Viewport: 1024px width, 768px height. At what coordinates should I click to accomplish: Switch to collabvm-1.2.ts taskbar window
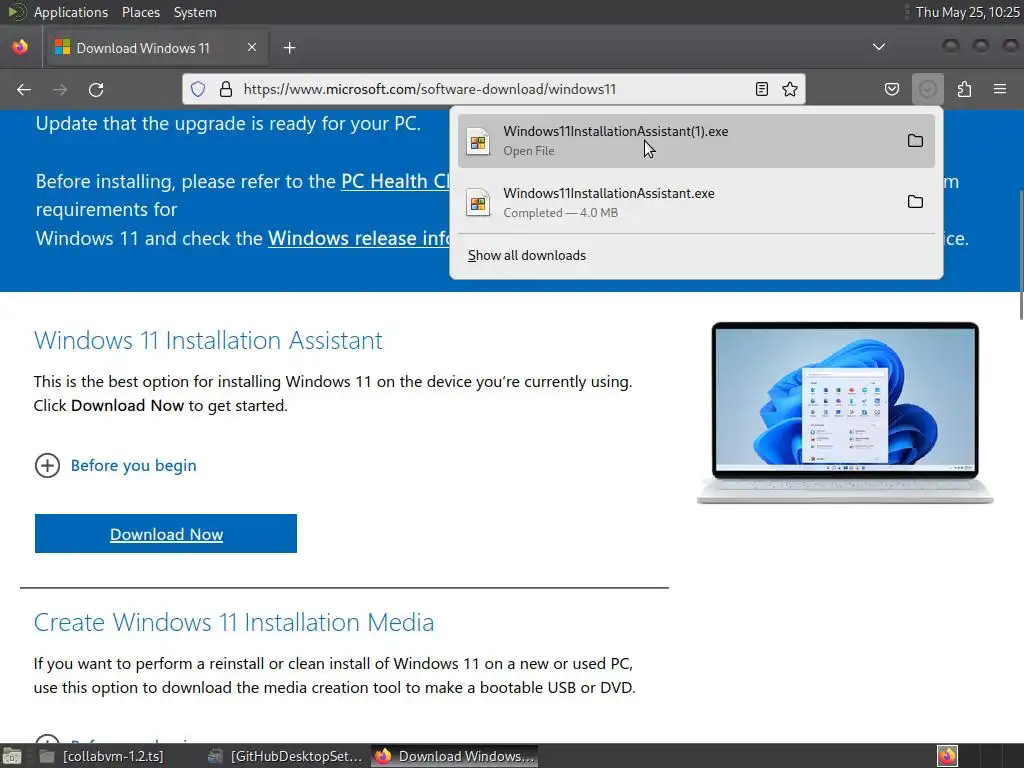[103, 756]
